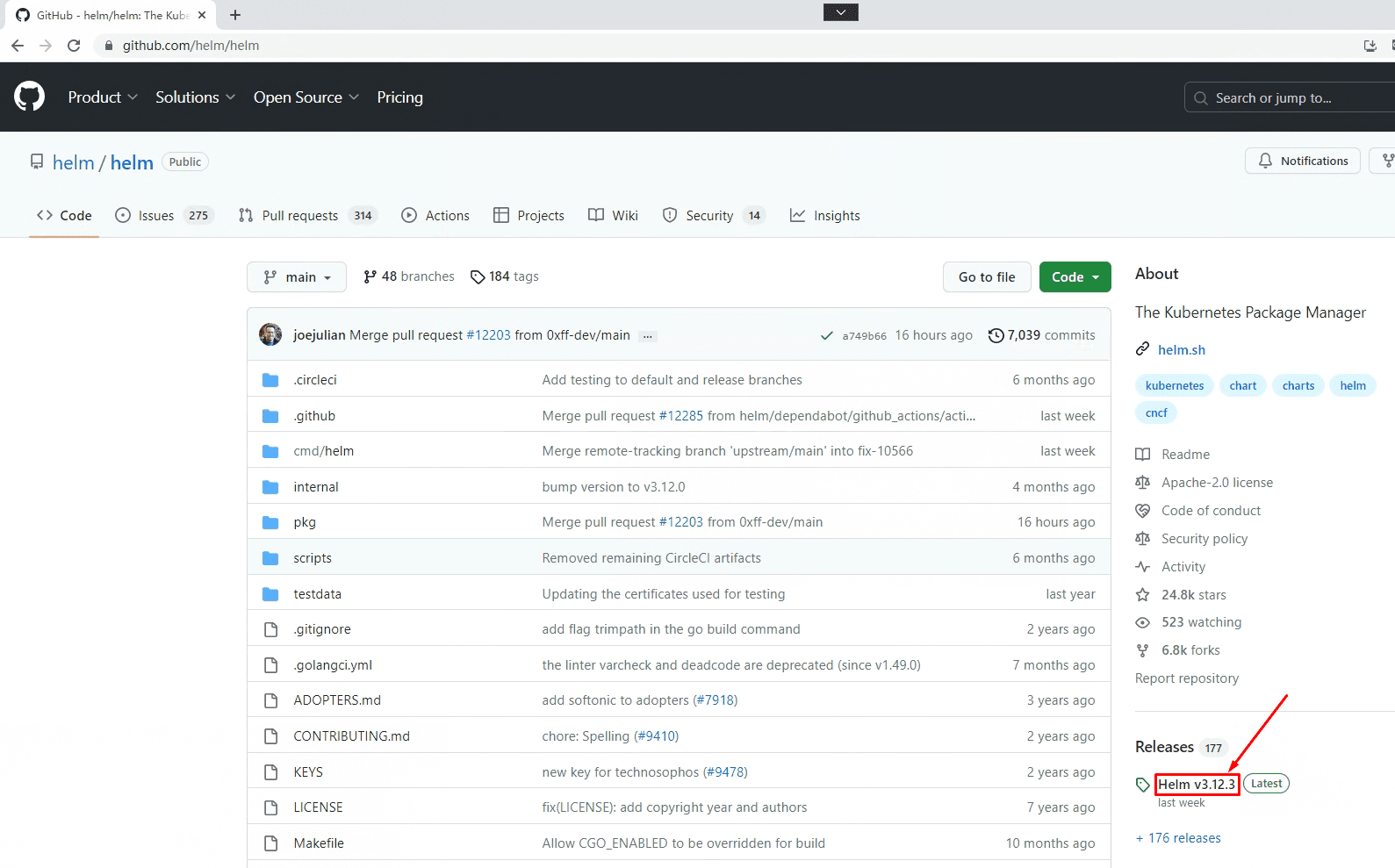Screen dimensions: 1395x868
Task: Reload the page with refresh icon
Action: pyautogui.click(x=74, y=46)
